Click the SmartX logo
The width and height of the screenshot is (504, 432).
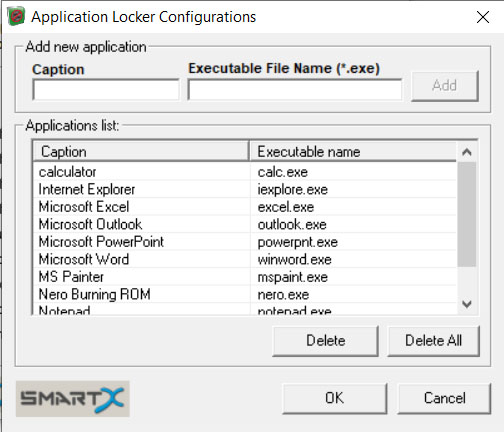point(73,399)
